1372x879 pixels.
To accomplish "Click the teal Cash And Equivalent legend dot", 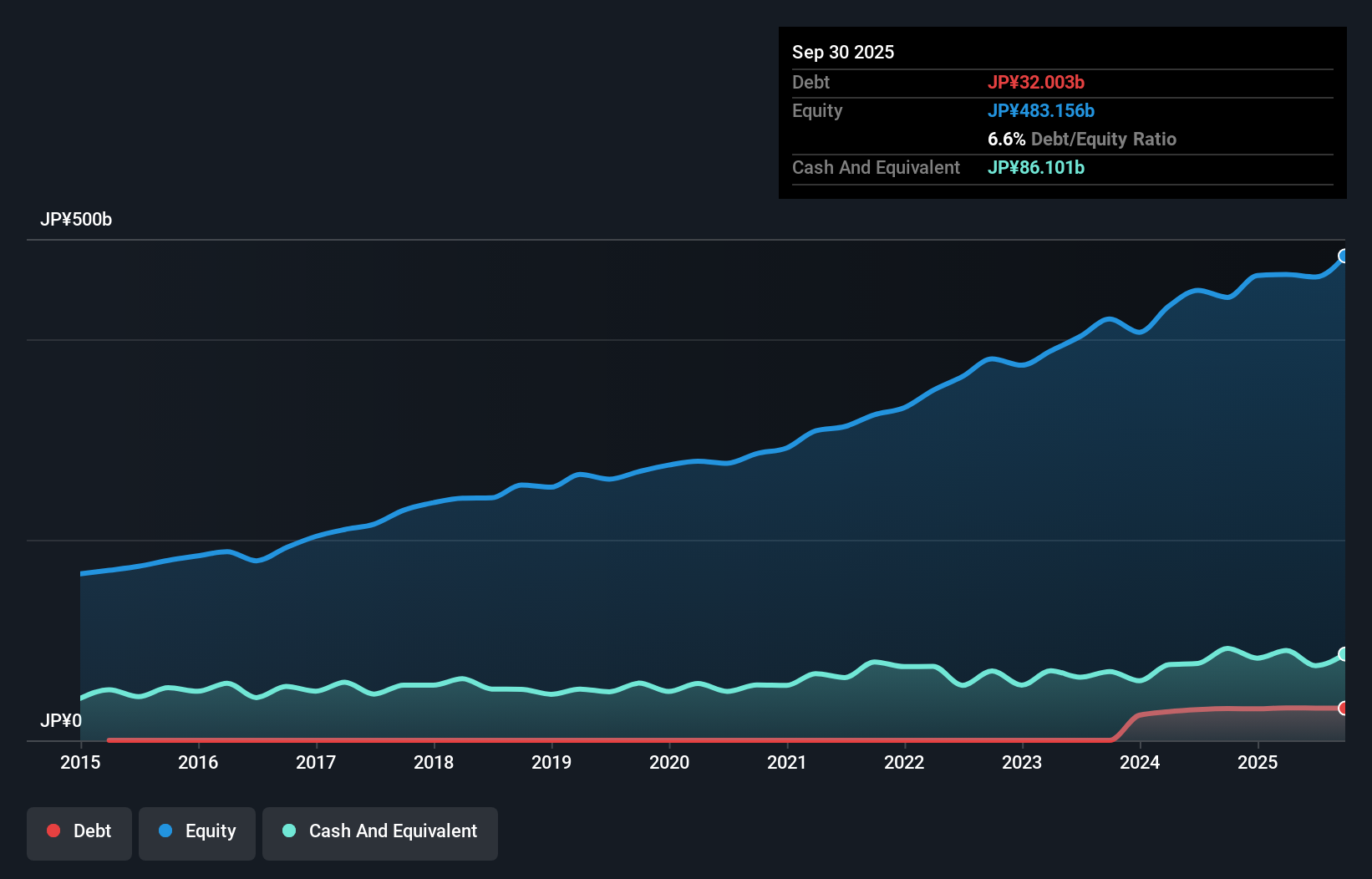I will coord(288,831).
